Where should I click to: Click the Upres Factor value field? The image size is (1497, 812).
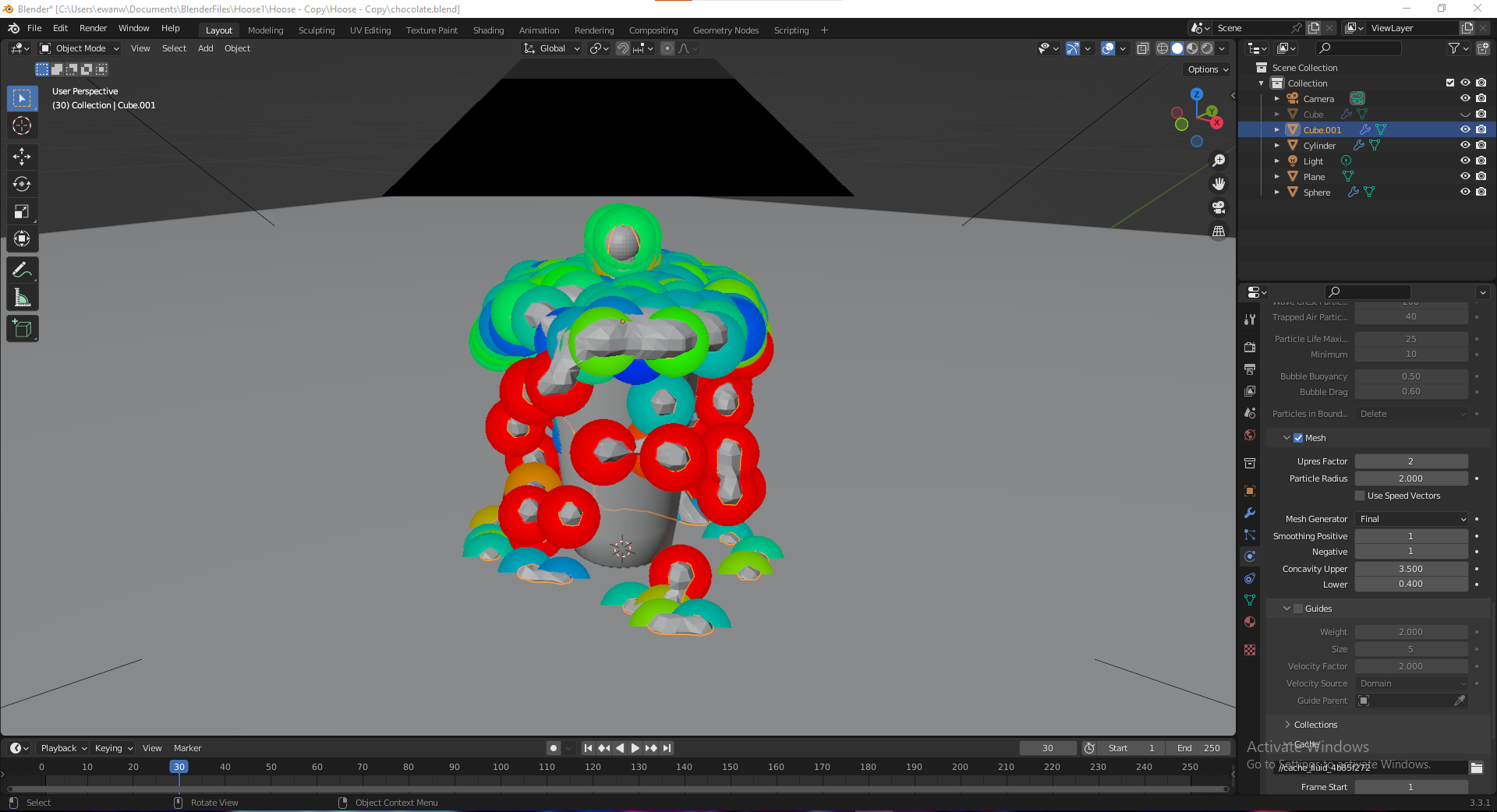pyautogui.click(x=1411, y=461)
